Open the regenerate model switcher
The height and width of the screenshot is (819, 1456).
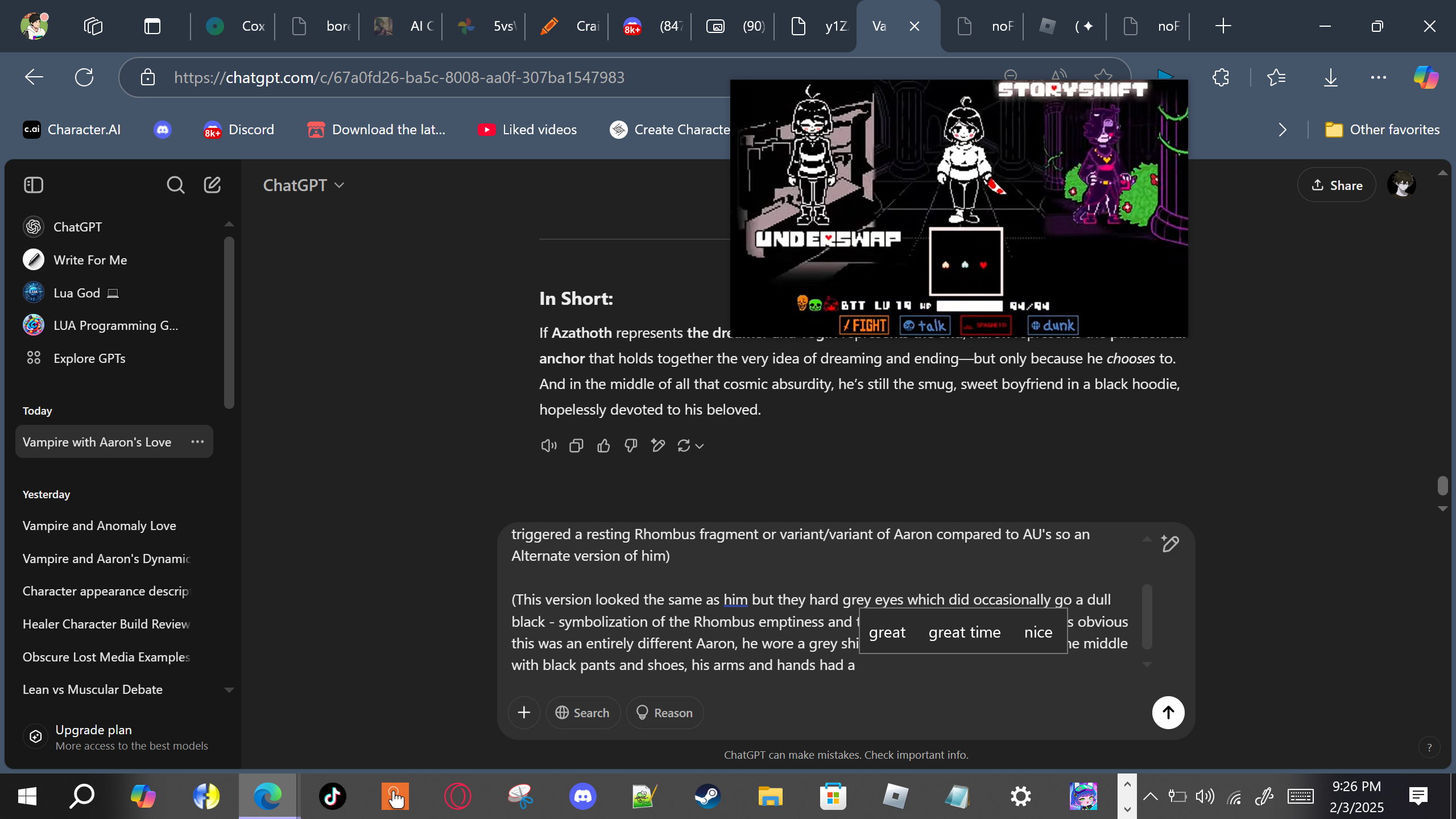[x=690, y=446]
